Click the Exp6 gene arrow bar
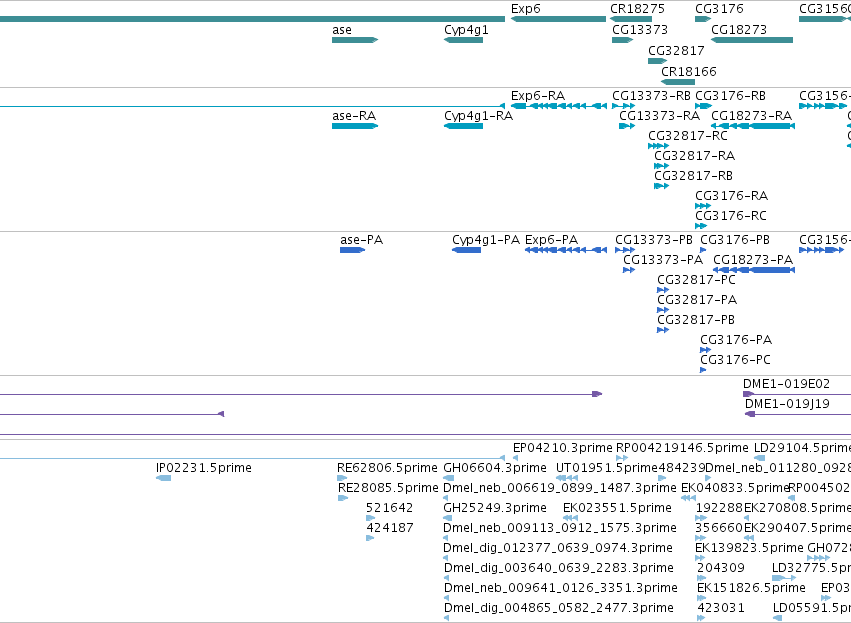The image size is (851, 623). pos(558,19)
